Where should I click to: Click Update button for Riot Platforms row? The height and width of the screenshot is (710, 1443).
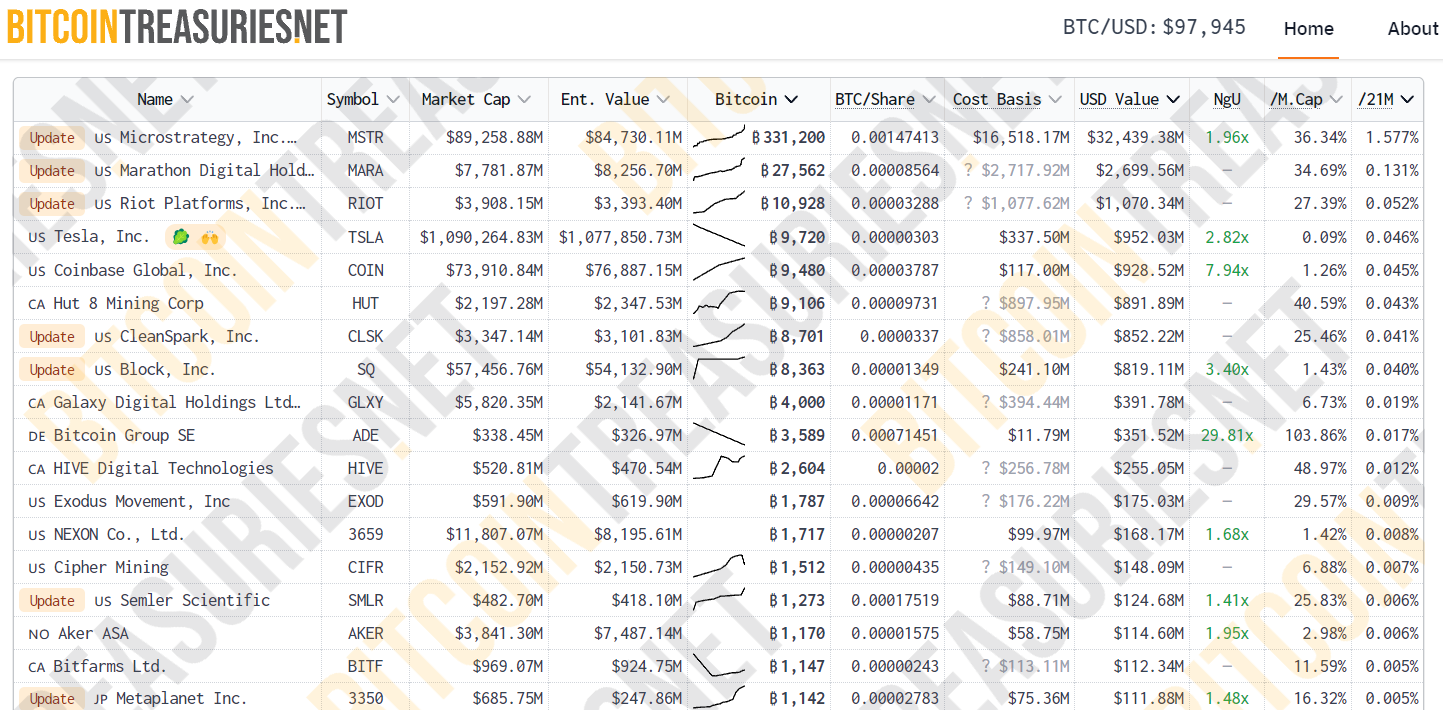pos(52,204)
